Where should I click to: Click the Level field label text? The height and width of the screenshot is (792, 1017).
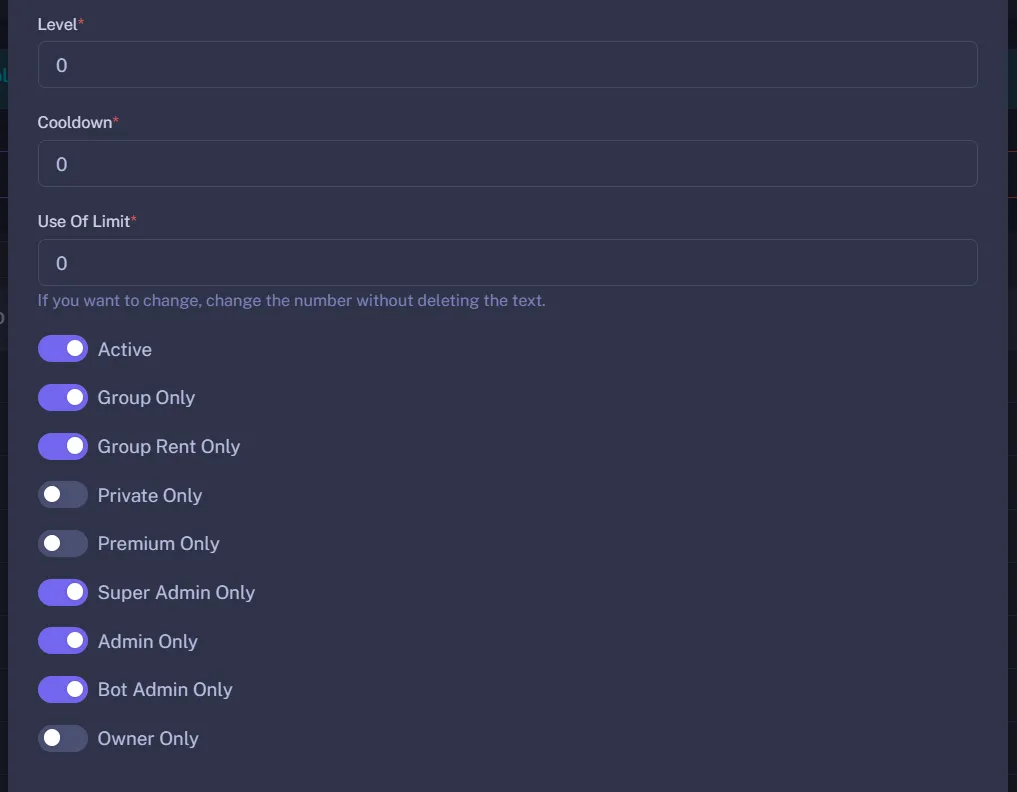click(57, 24)
